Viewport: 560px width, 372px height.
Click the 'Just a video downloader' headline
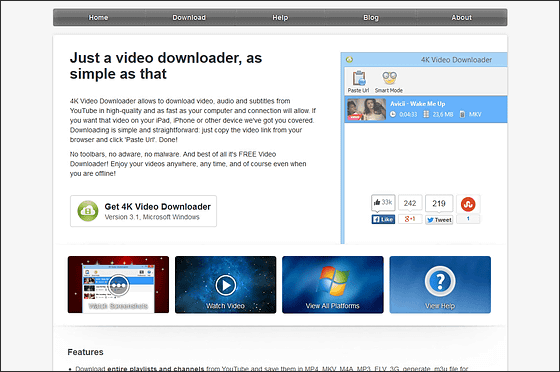point(166,66)
